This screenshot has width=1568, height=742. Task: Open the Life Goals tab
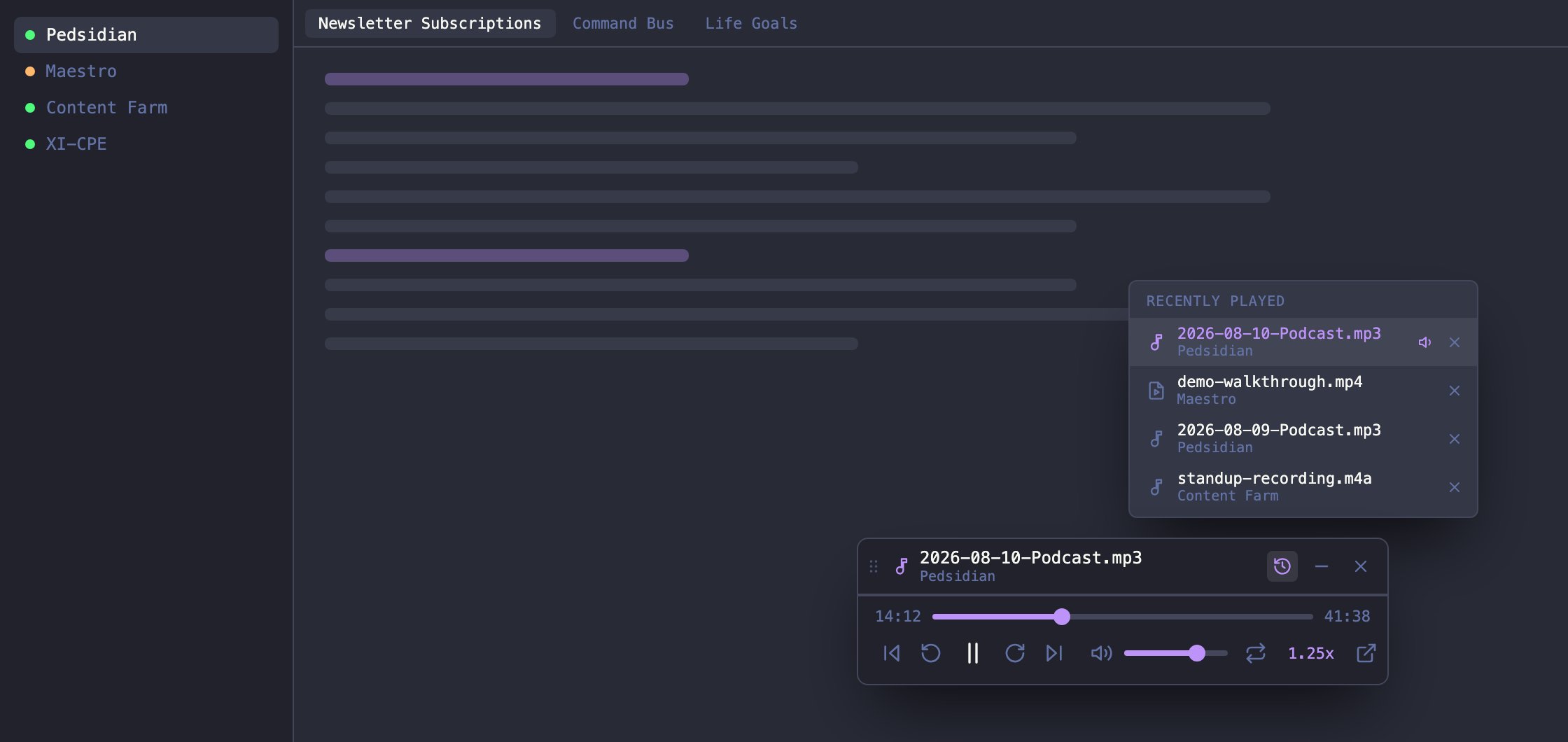tap(751, 23)
